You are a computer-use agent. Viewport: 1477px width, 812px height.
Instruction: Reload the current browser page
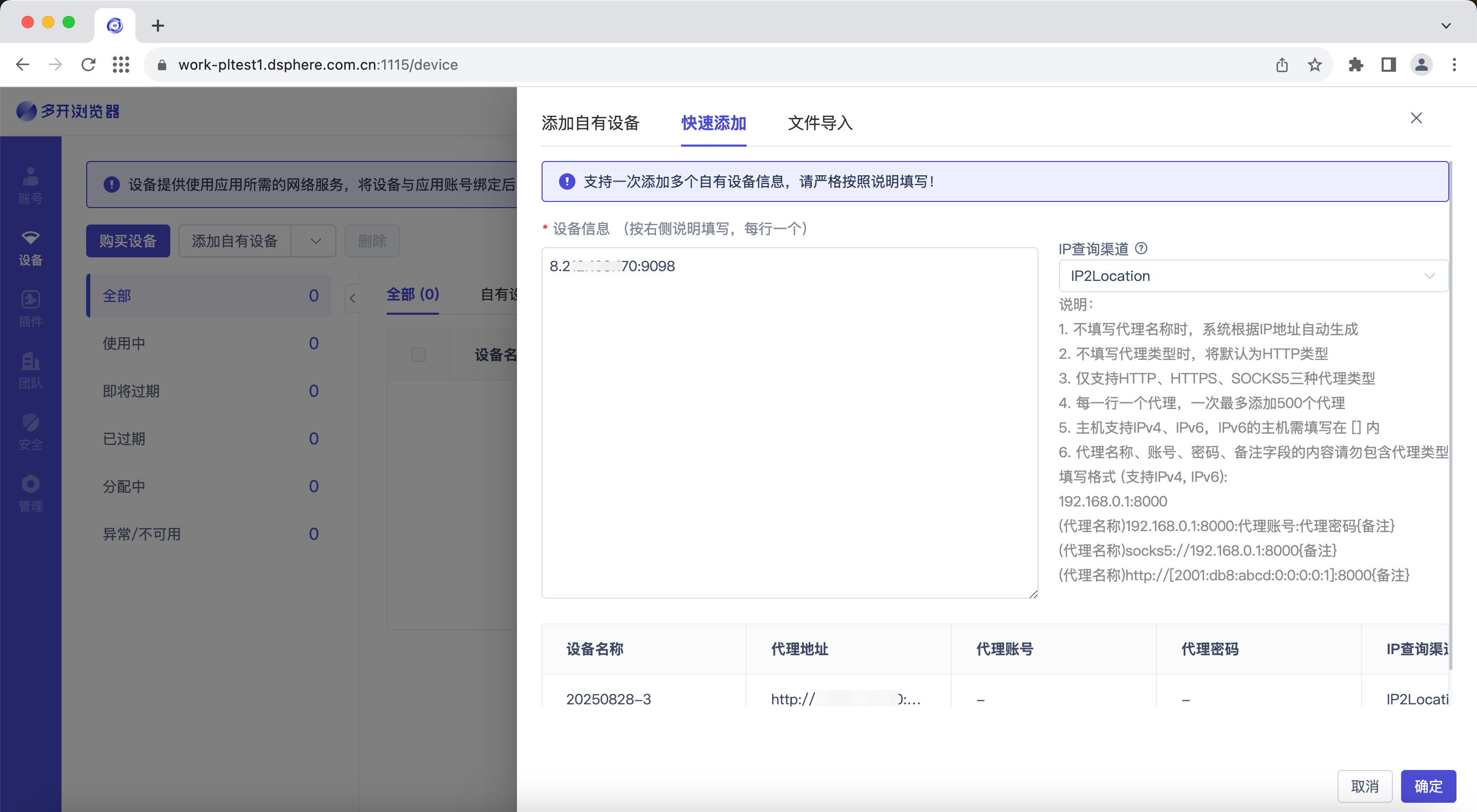click(x=88, y=65)
